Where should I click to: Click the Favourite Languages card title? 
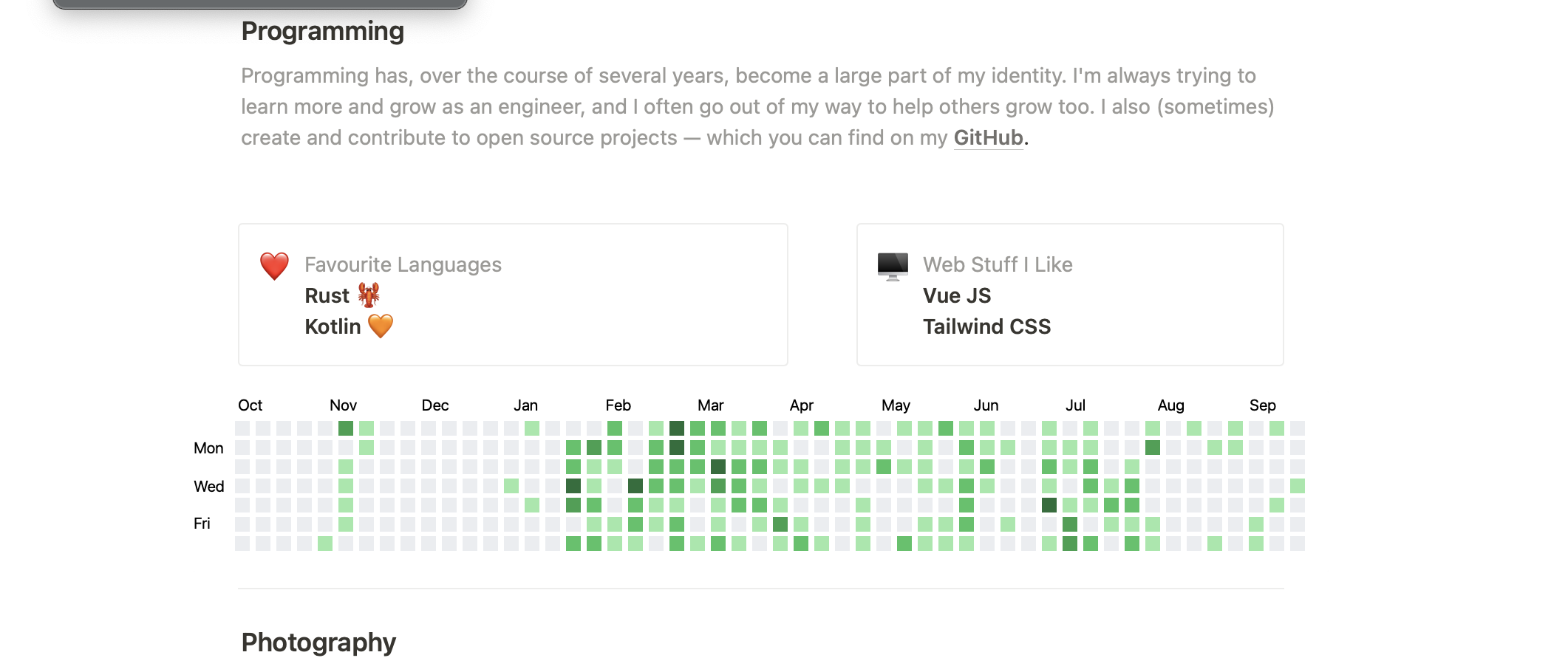[403, 264]
